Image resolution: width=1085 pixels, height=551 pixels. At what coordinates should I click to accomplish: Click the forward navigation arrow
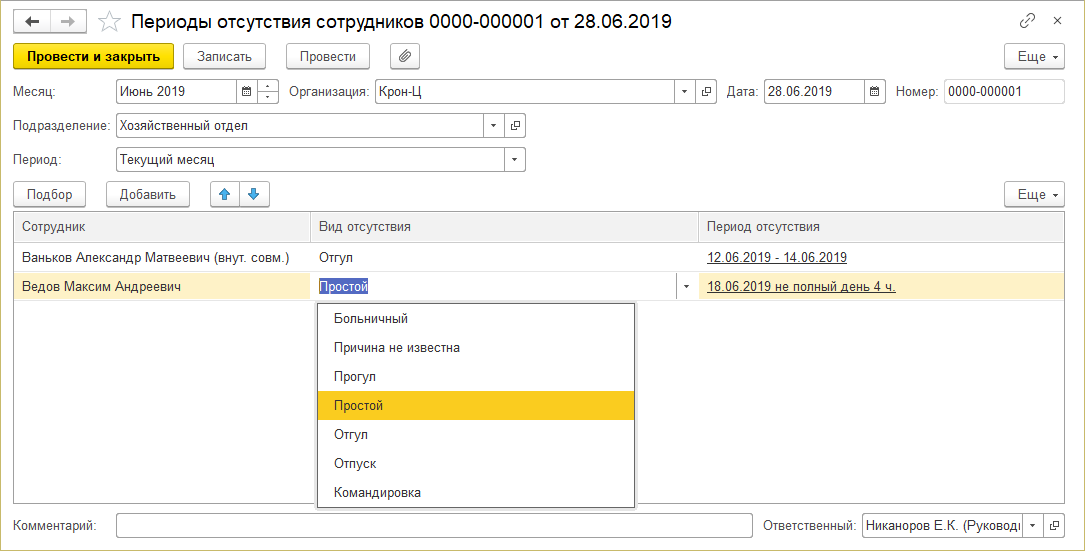[x=68, y=21]
